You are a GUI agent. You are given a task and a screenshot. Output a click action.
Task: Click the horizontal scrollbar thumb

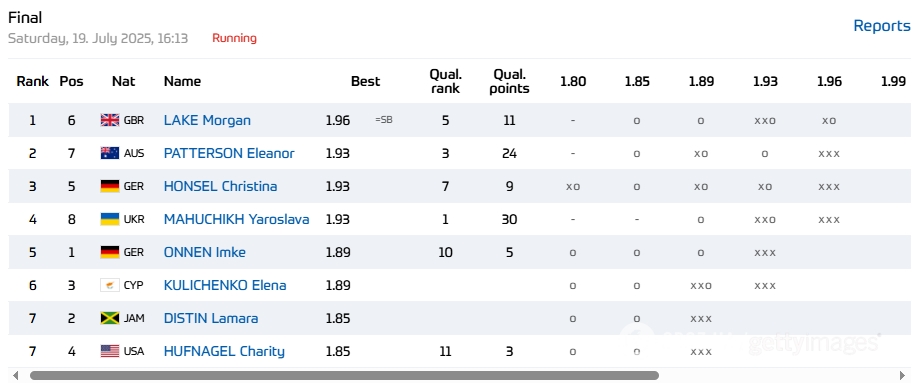(x=344, y=376)
